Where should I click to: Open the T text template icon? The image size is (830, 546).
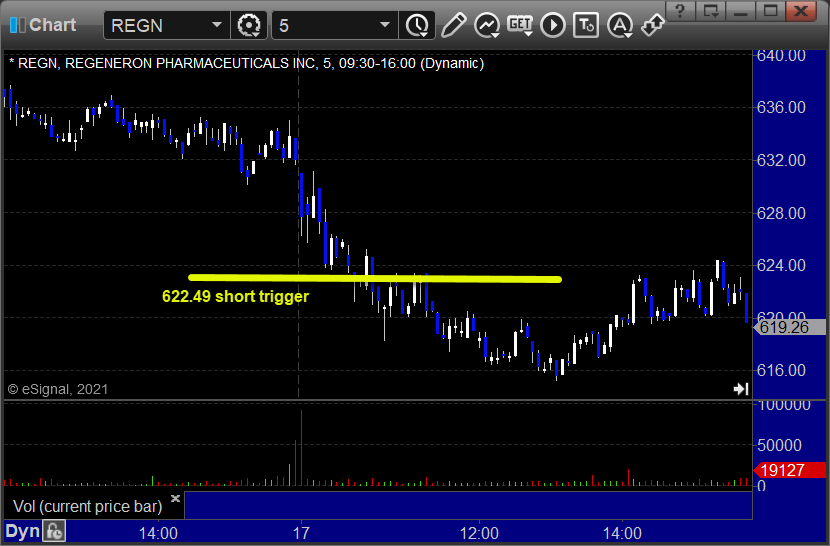coord(586,25)
